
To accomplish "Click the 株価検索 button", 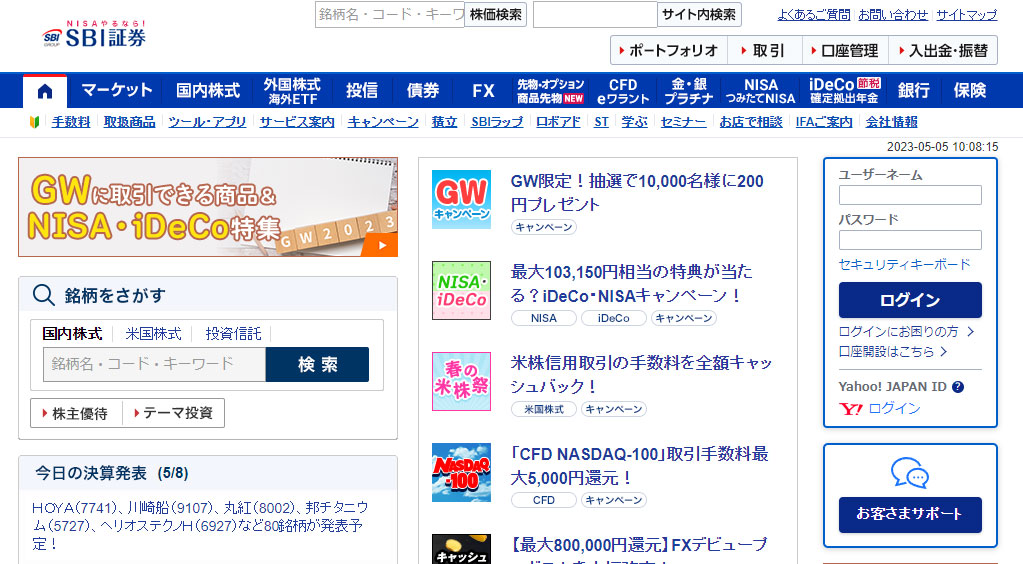I will tap(496, 14).
